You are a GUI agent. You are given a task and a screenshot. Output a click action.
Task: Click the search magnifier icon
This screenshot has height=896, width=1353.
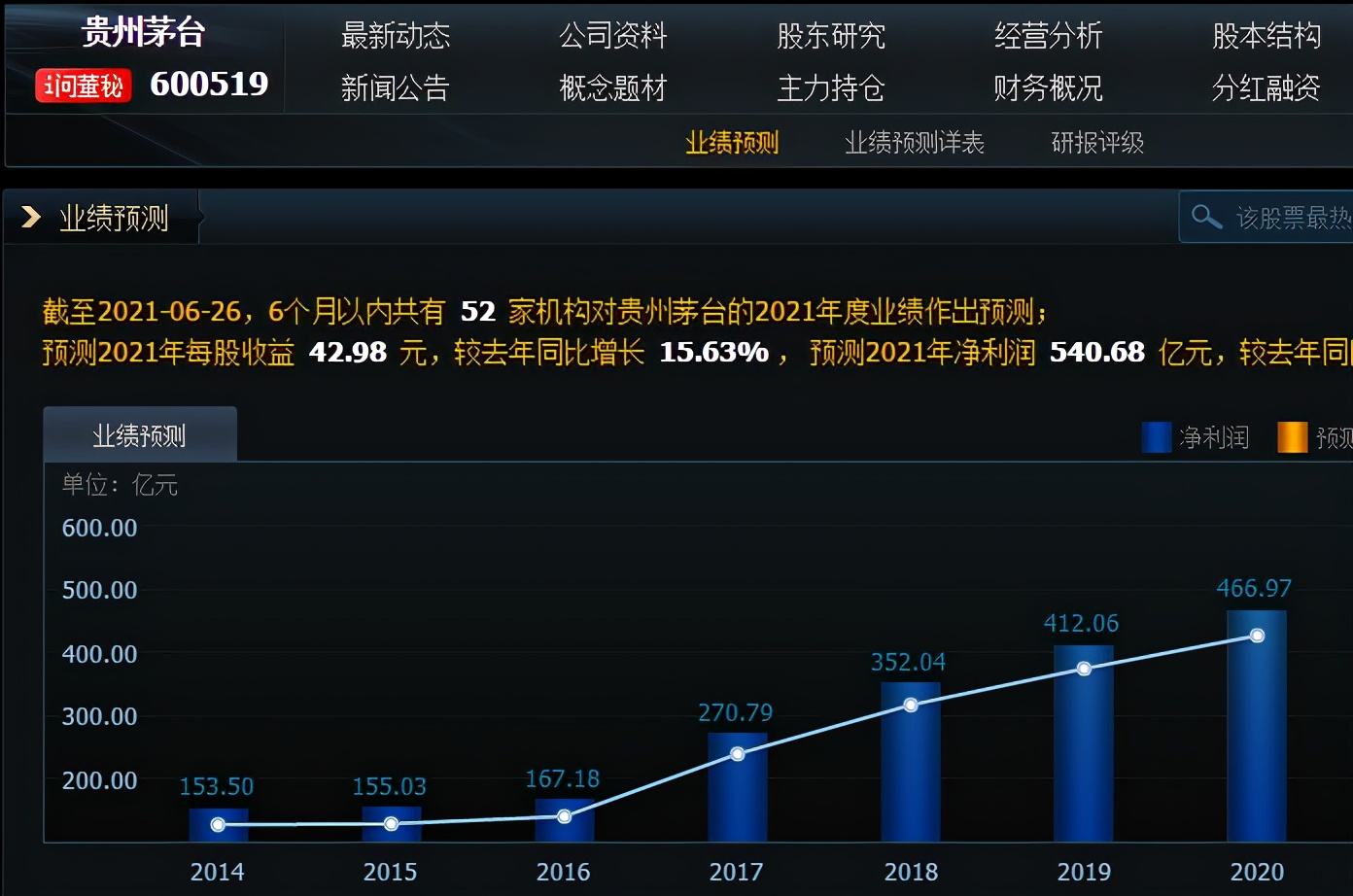coord(1207,216)
